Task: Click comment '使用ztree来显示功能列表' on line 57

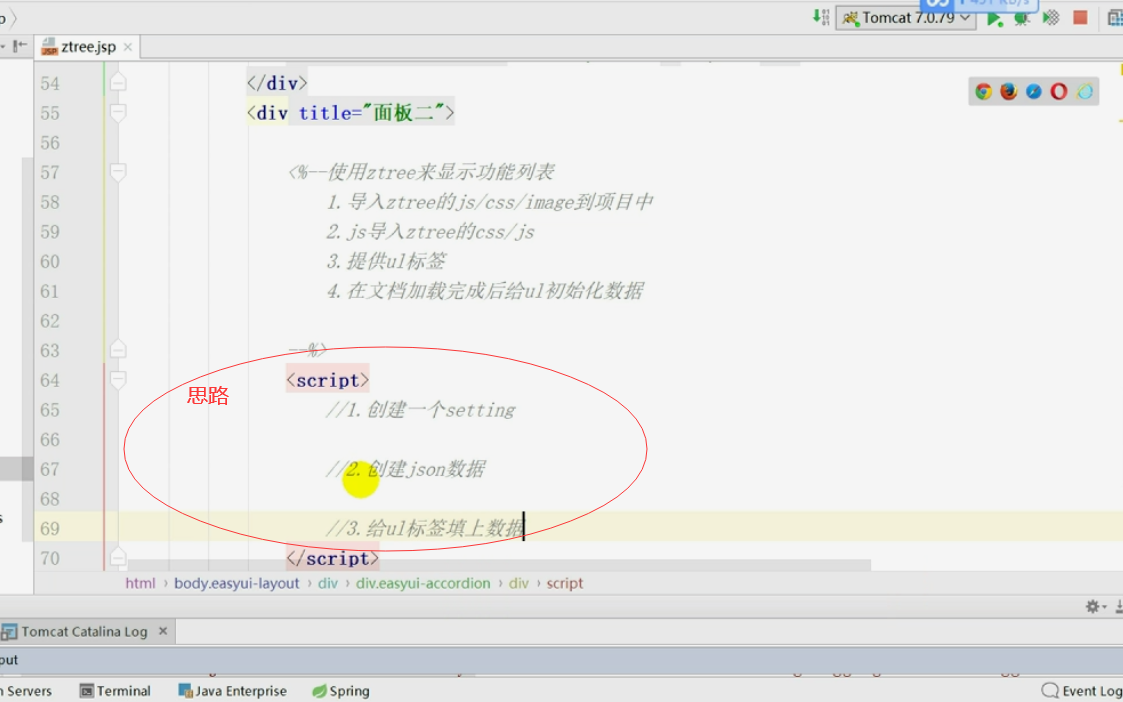Action: click(x=421, y=172)
